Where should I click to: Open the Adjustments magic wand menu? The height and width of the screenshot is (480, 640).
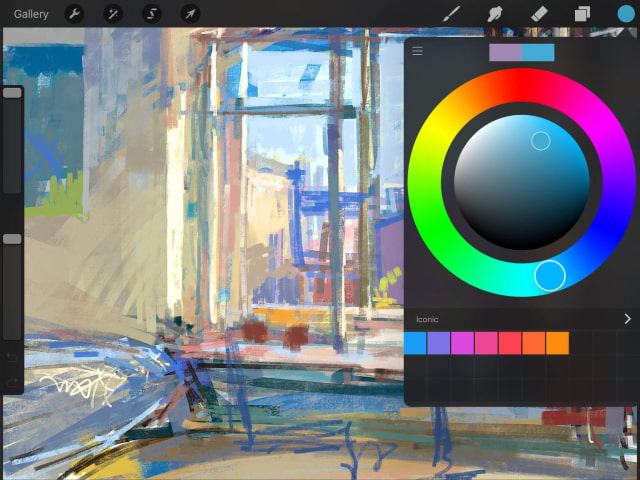pos(113,14)
